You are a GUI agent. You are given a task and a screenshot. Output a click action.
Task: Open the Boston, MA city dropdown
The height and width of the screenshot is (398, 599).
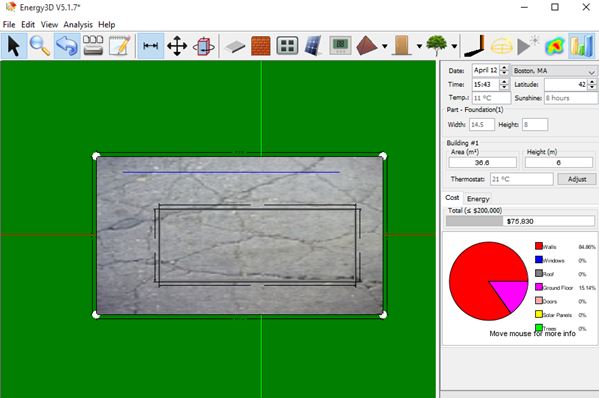555,71
